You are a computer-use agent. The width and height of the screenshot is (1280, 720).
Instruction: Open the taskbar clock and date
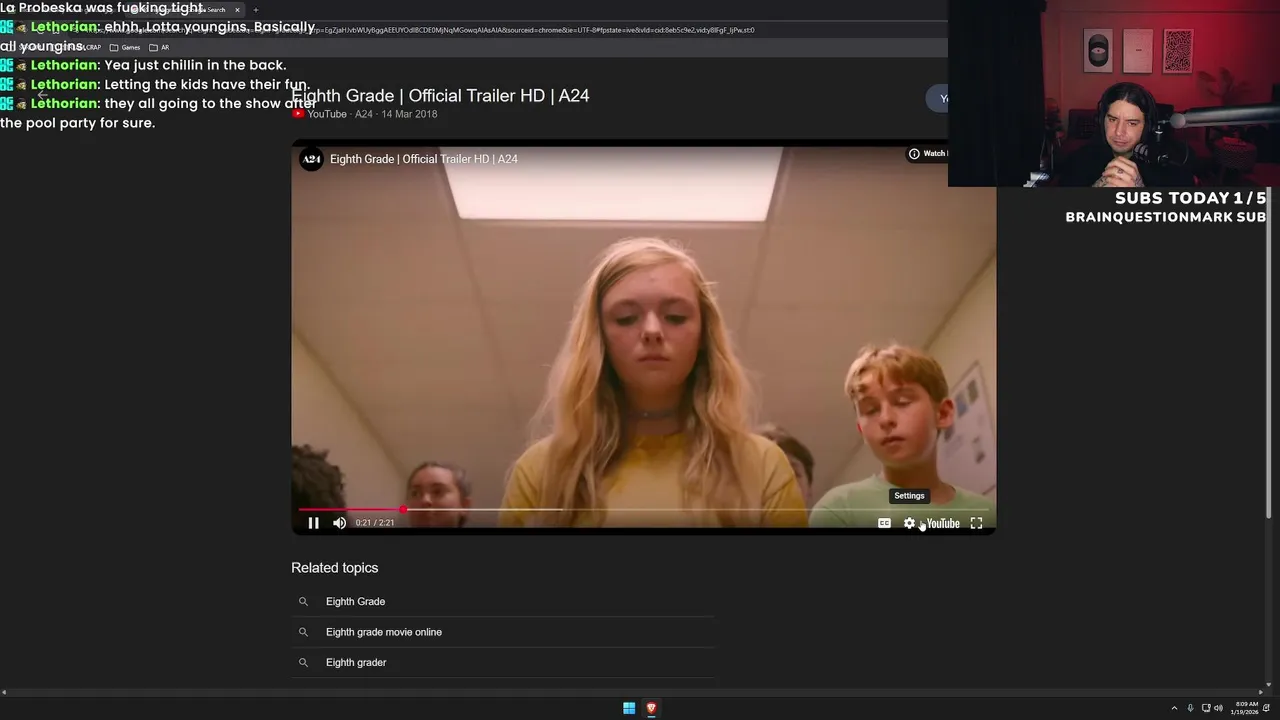click(x=1246, y=708)
